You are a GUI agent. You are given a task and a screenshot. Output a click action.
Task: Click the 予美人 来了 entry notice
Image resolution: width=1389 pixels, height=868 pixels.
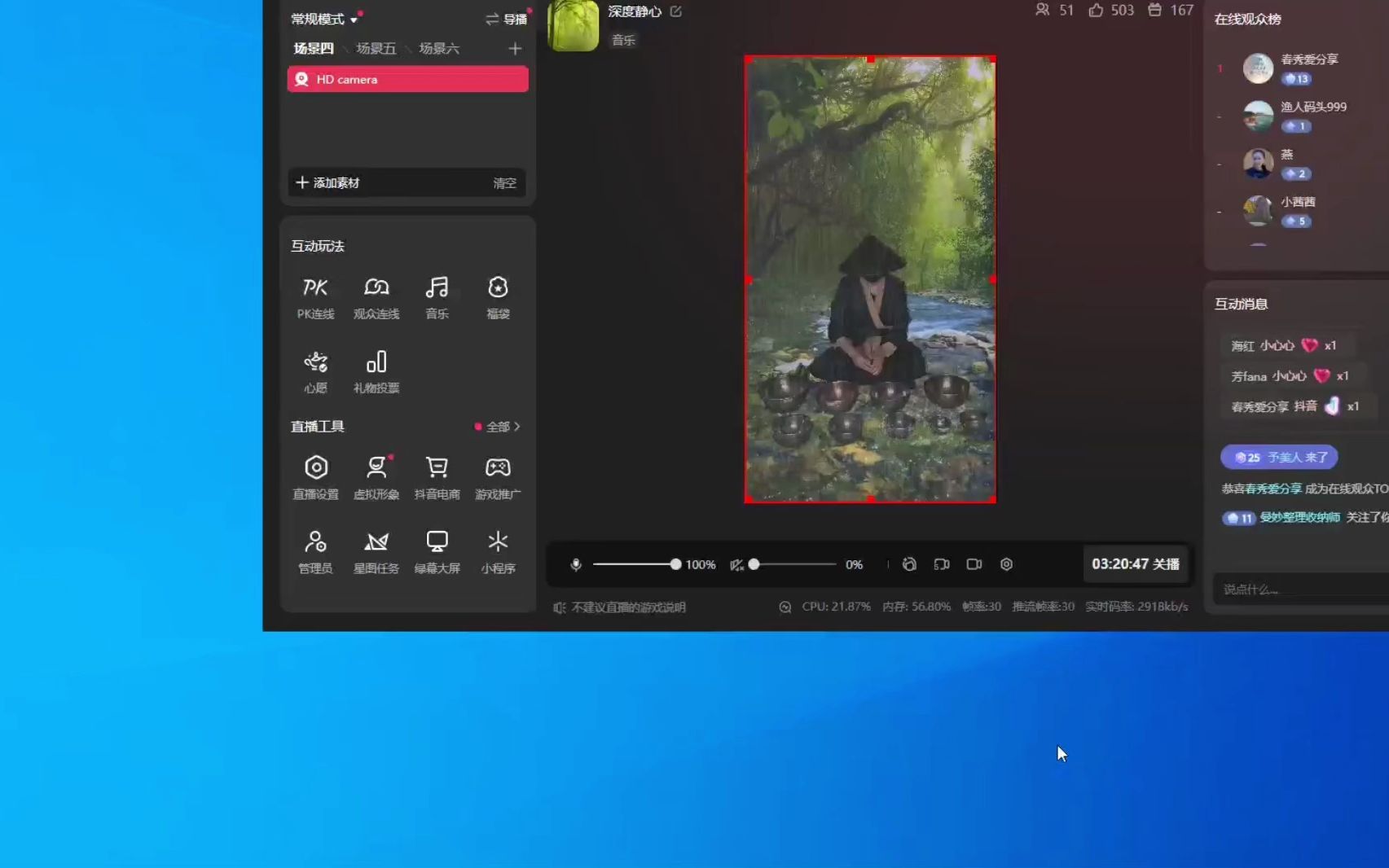tap(1279, 457)
